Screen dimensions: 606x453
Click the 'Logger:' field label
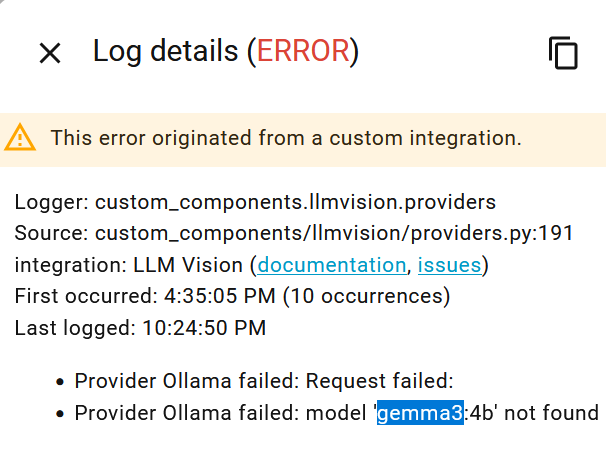tap(51, 202)
